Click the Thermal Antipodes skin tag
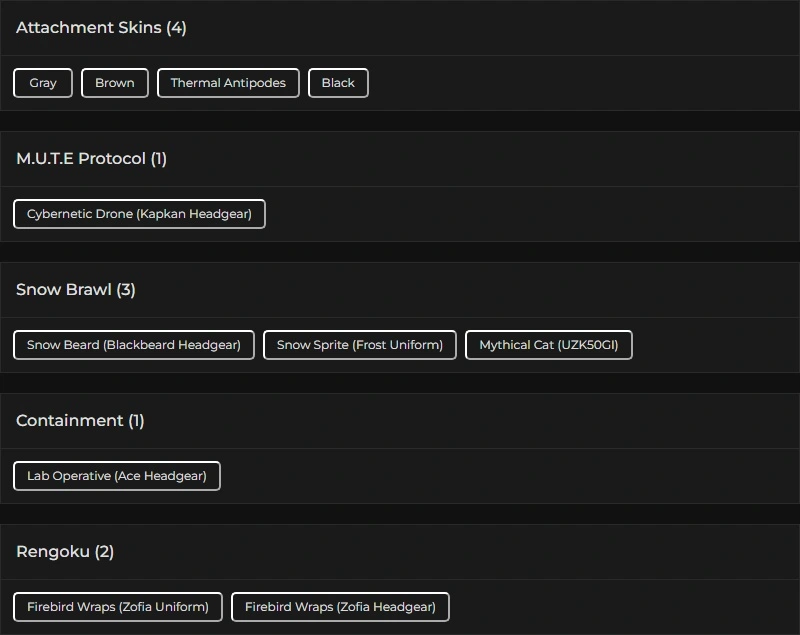The height and width of the screenshot is (635, 800). click(228, 83)
